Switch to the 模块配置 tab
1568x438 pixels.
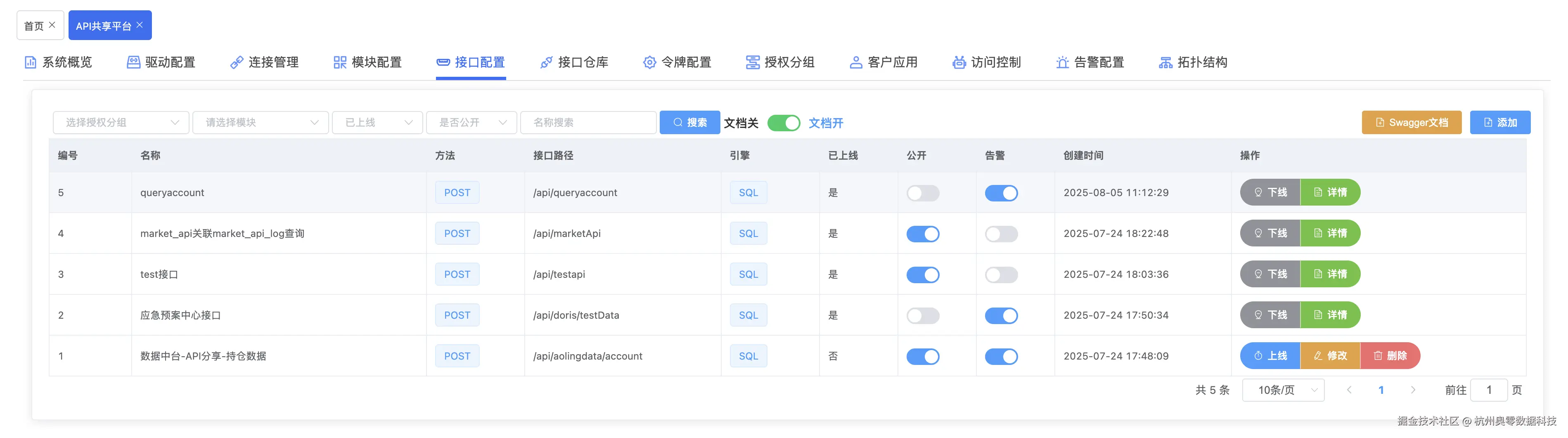click(x=368, y=62)
